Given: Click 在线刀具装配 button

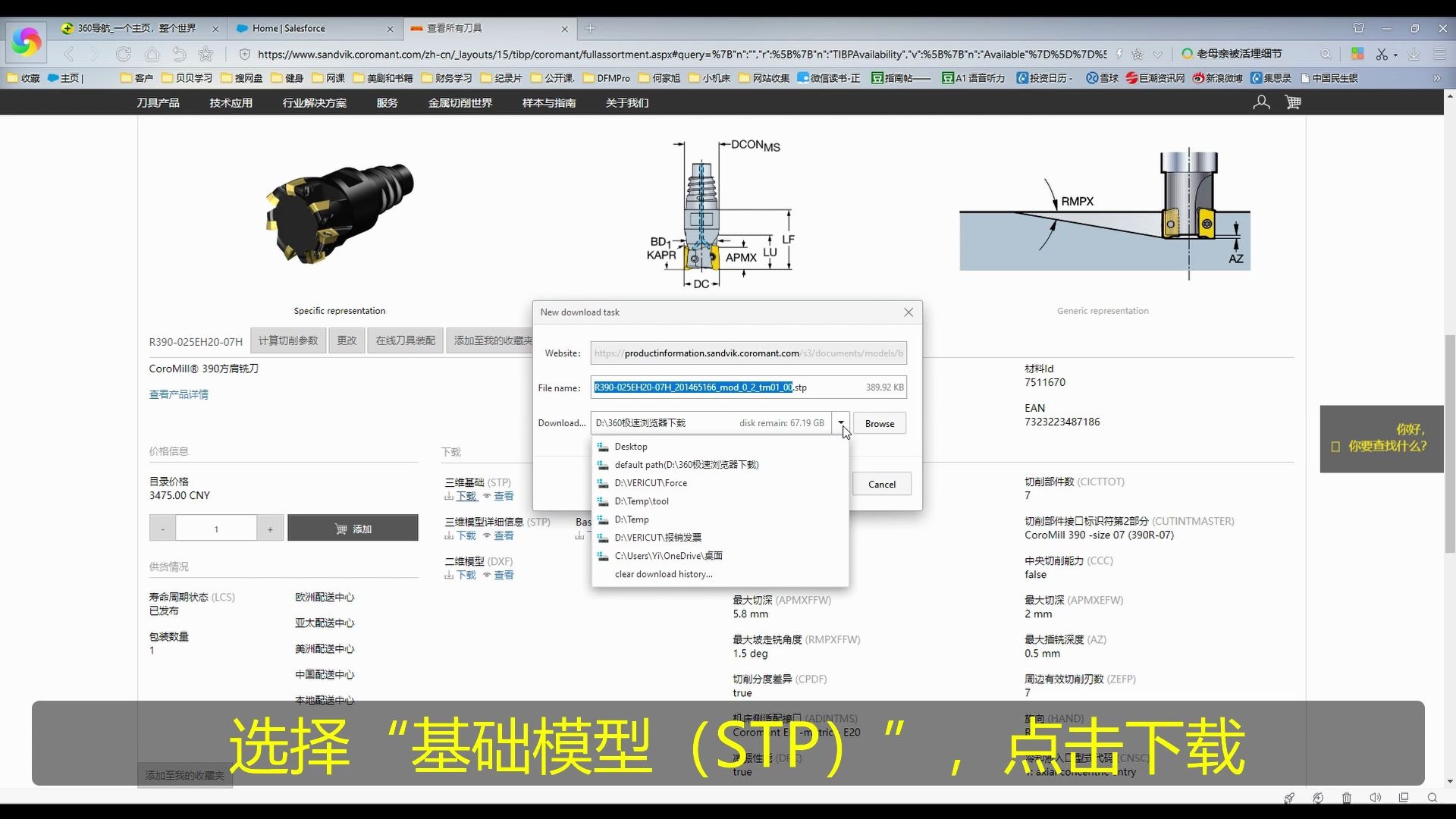Looking at the screenshot, I should click(x=406, y=340).
